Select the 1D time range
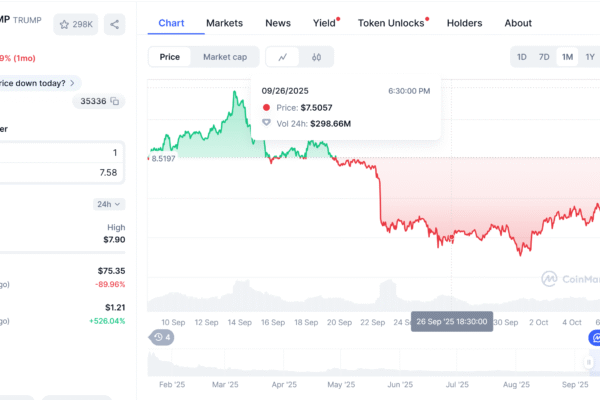 tap(521, 57)
